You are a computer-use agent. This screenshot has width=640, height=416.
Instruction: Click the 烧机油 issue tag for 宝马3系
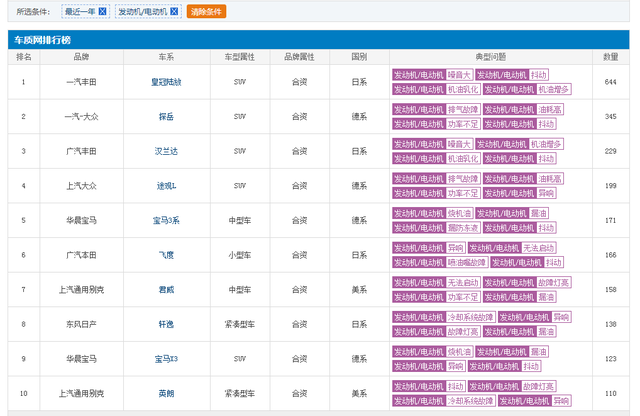coord(458,213)
